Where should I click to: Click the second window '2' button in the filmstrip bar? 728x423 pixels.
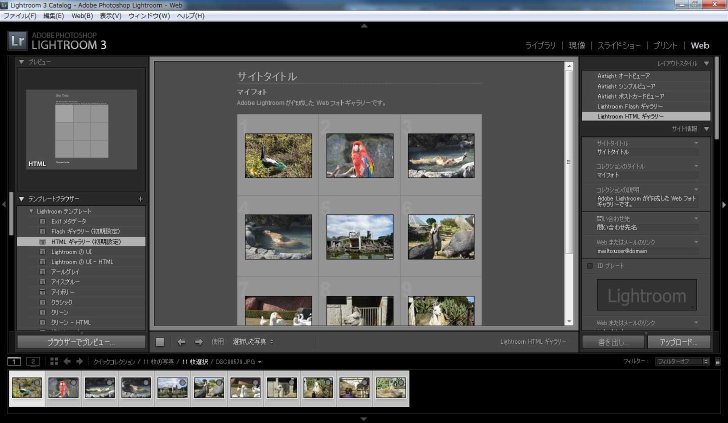pos(33,361)
